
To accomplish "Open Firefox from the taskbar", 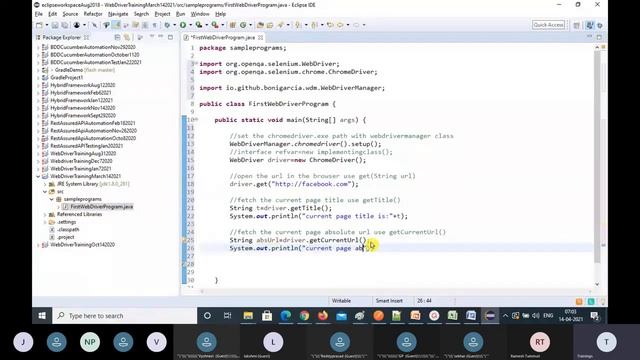I will pyautogui.click(x=323, y=316).
